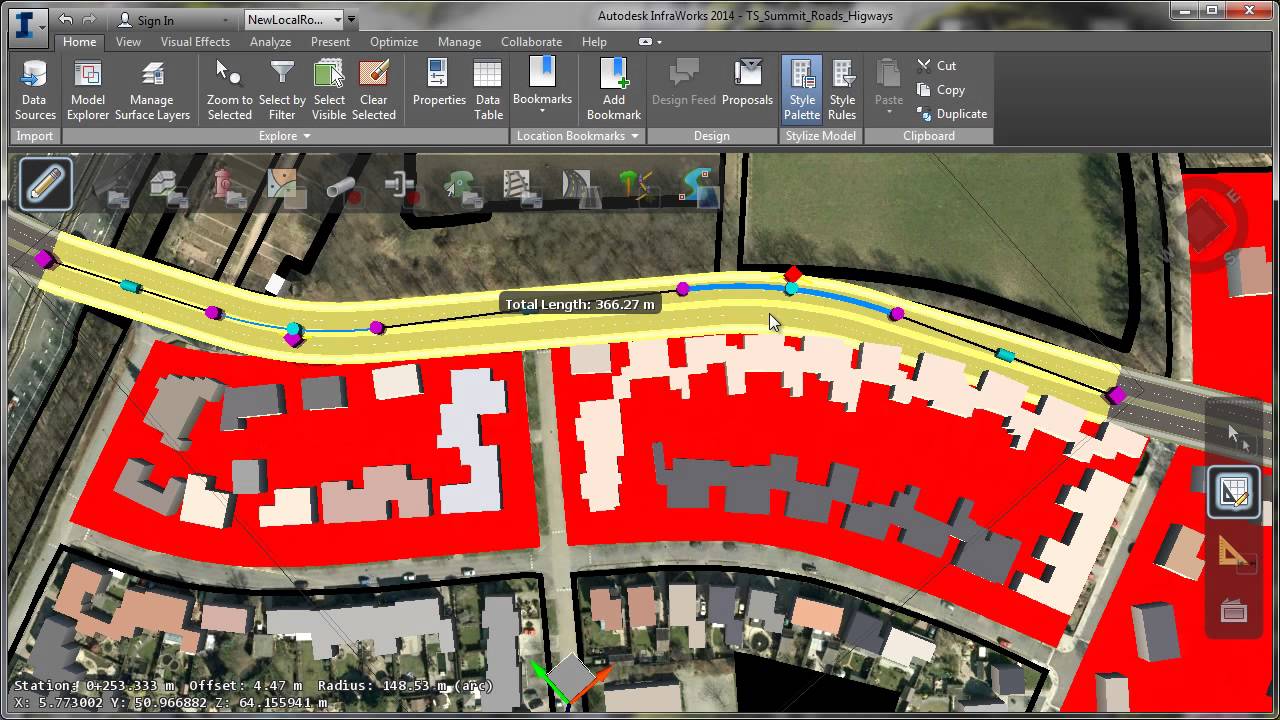The width and height of the screenshot is (1280, 720).
Task: Zoom to Selected objects
Action: pos(230,90)
